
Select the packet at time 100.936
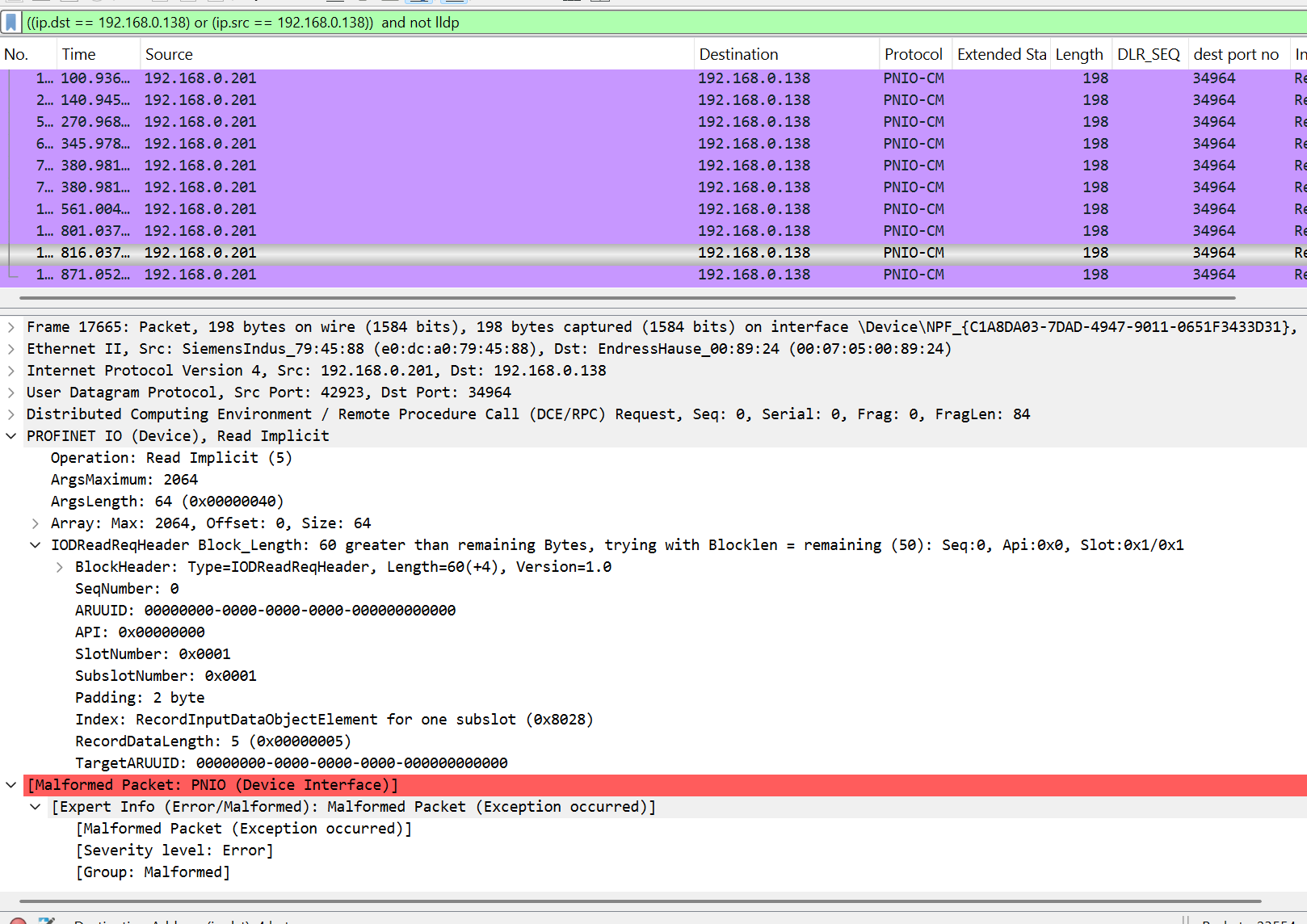pyautogui.click(x=653, y=78)
